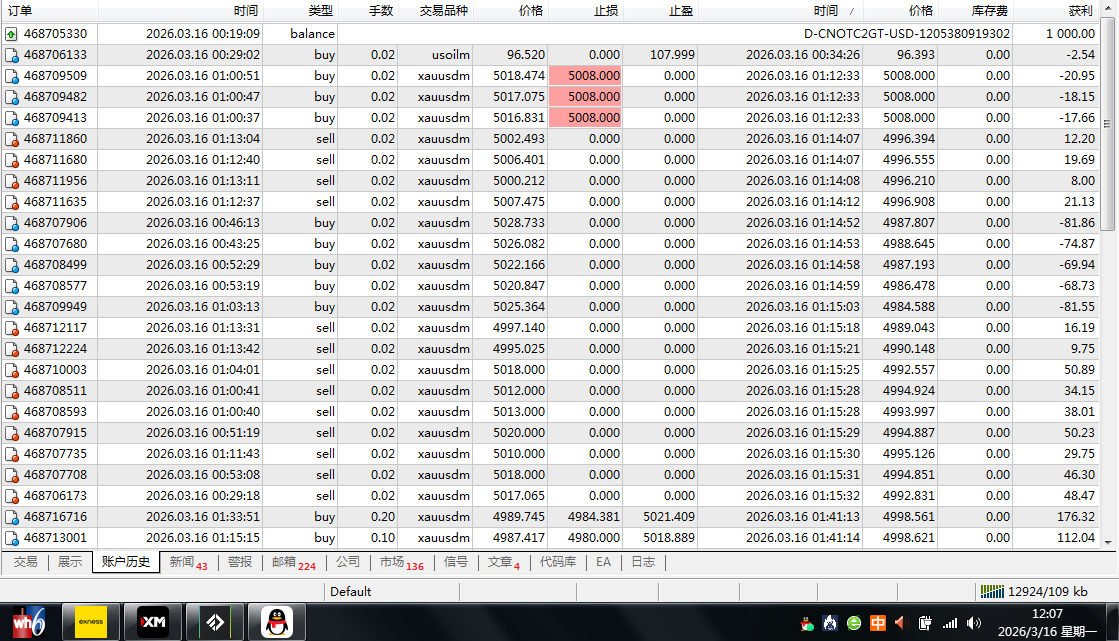The image size is (1119, 641).
Task: Switch to the 市场 tab
Action: (x=401, y=562)
